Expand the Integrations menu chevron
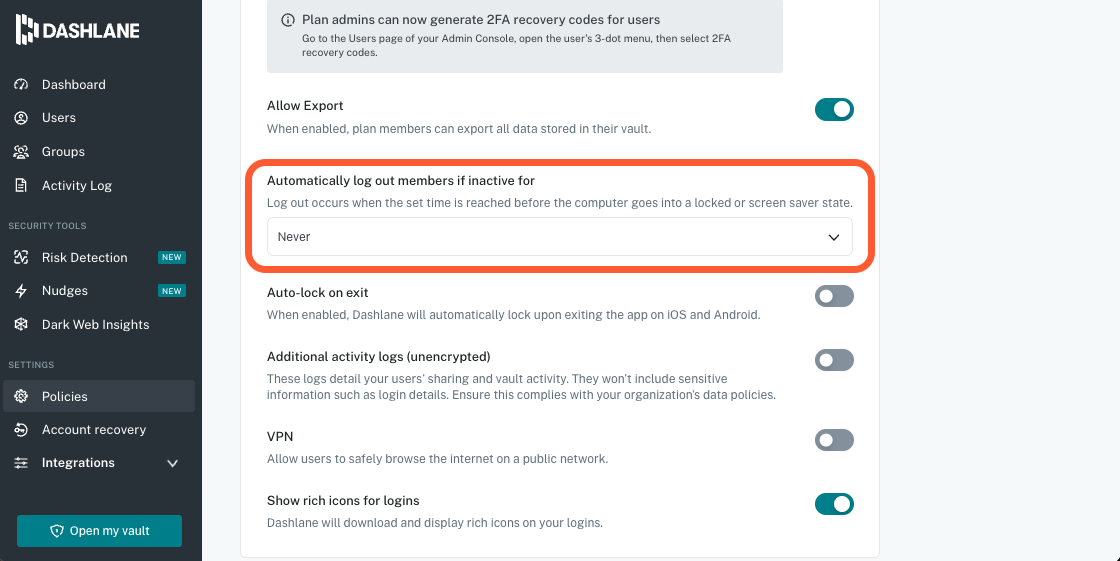1120x561 pixels. tap(172, 464)
